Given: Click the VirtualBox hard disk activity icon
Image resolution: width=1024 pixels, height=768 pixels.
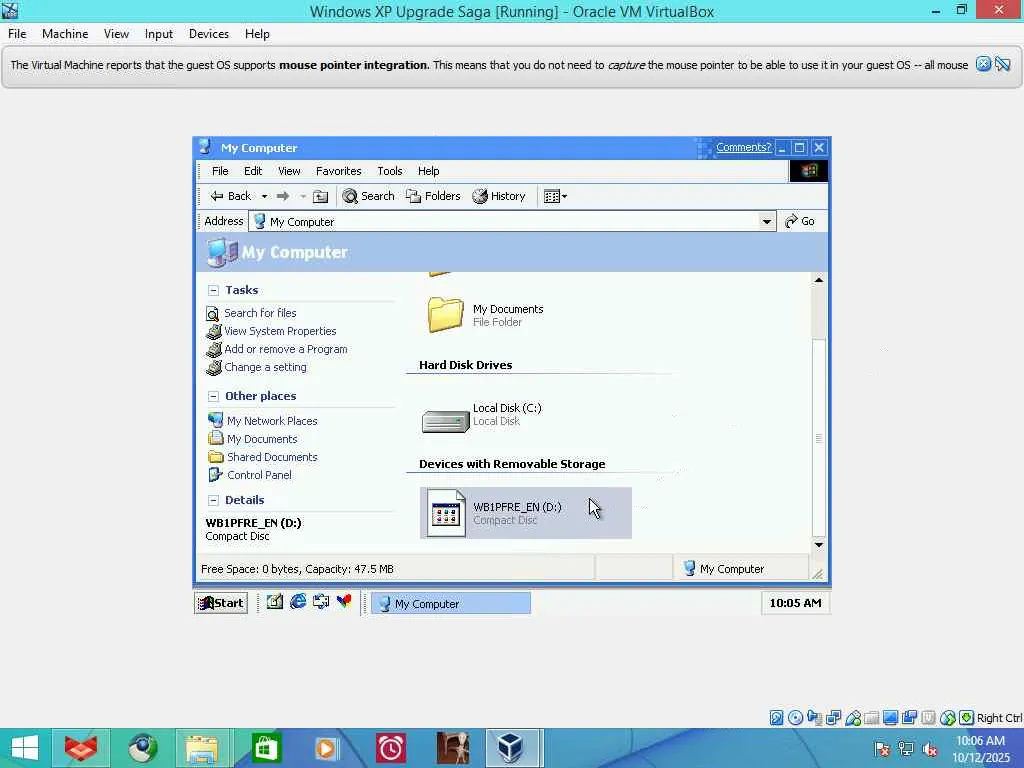Looking at the screenshot, I should pos(776,718).
